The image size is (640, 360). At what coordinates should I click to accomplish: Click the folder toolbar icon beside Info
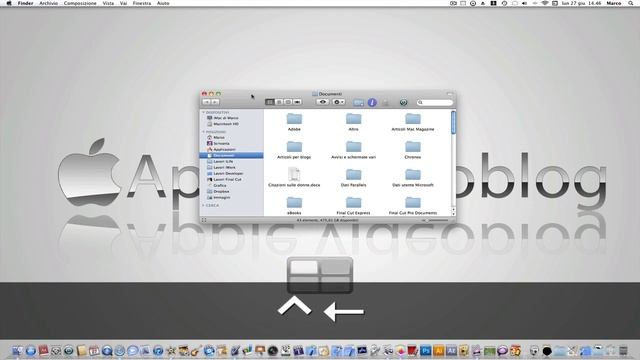pyautogui.click(x=358, y=102)
